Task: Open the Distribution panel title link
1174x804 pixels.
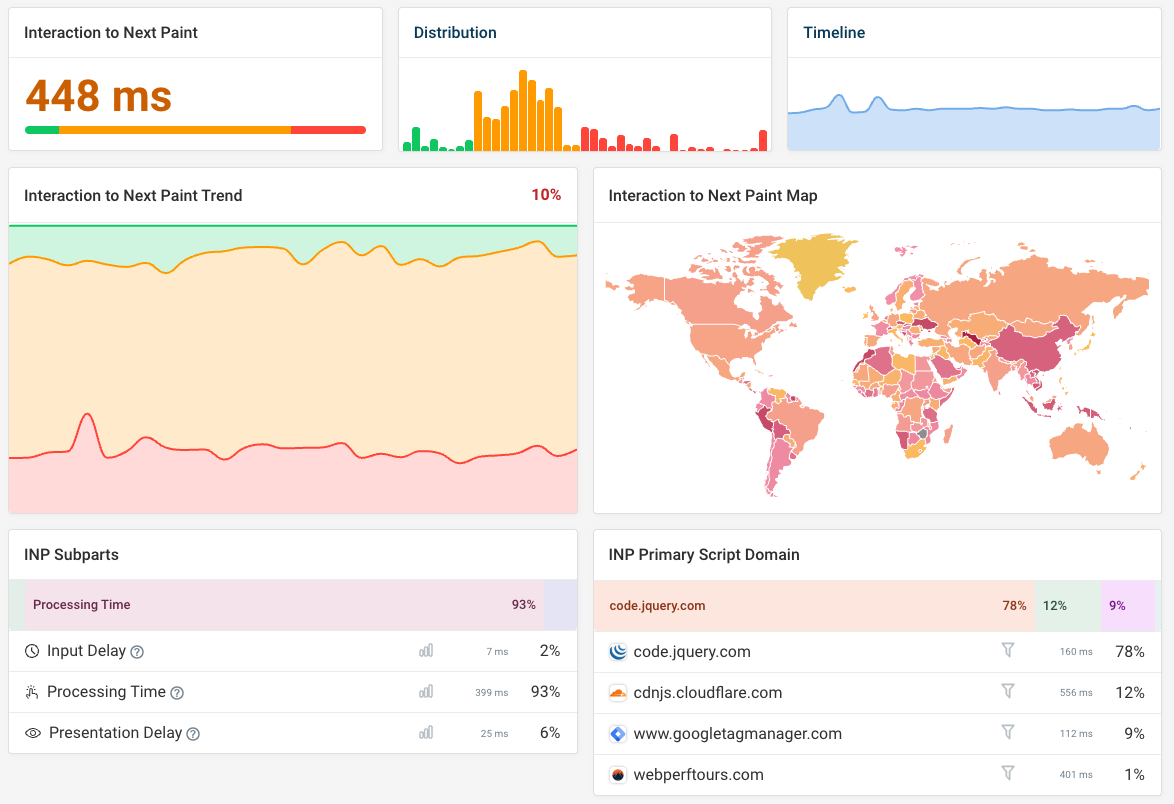Action: pos(455,33)
